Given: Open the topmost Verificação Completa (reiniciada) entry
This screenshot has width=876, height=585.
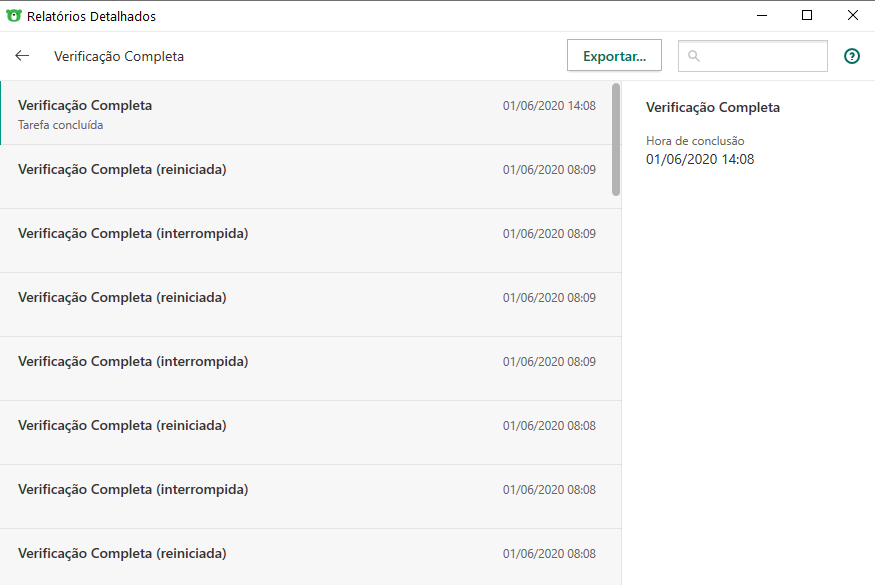Looking at the screenshot, I should [x=300, y=177].
